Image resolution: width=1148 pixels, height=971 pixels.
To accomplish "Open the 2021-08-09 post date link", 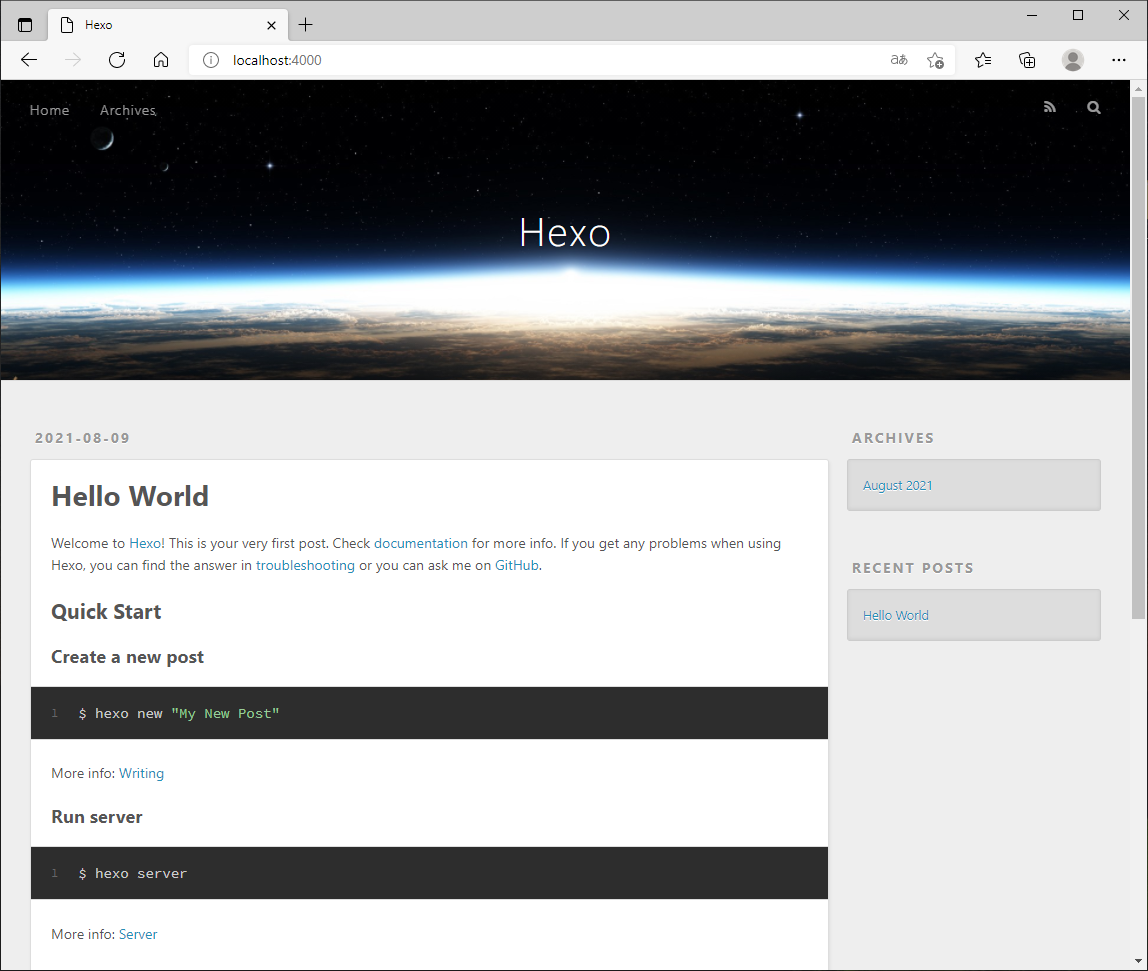I will click(82, 438).
